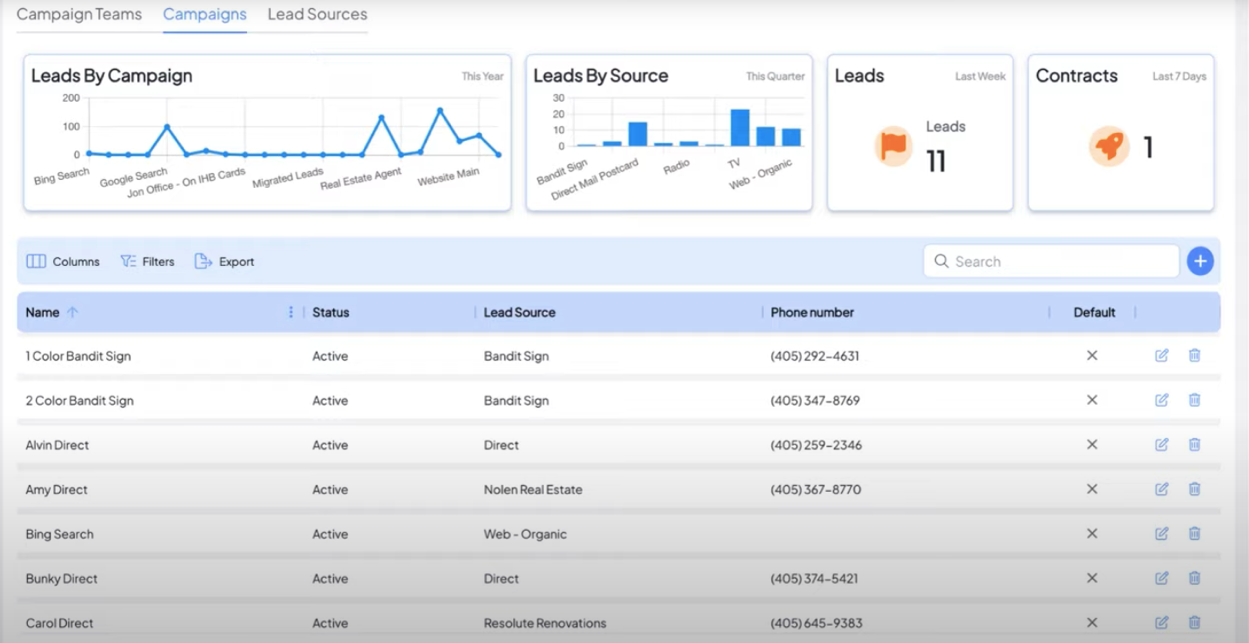The width and height of the screenshot is (1249, 643).
Task: Toggle default mark for Carol Direct
Action: coord(1092,622)
